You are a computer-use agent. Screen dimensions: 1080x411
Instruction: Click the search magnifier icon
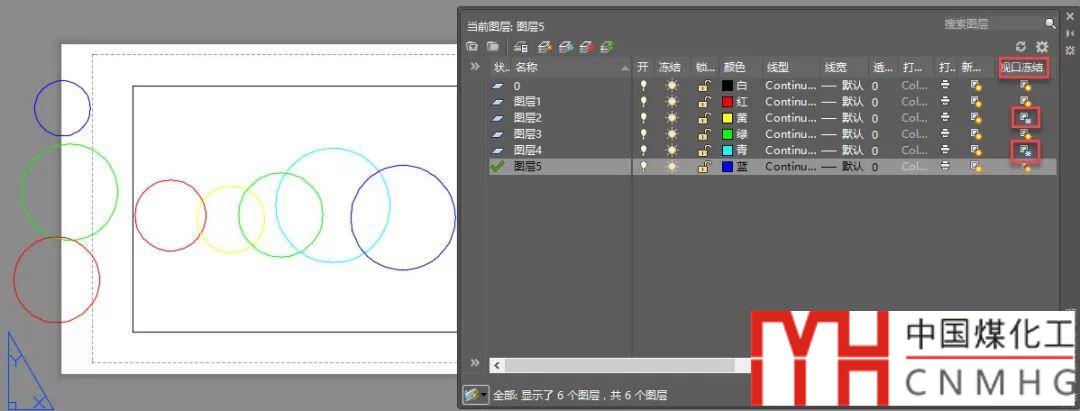[x=1050, y=23]
